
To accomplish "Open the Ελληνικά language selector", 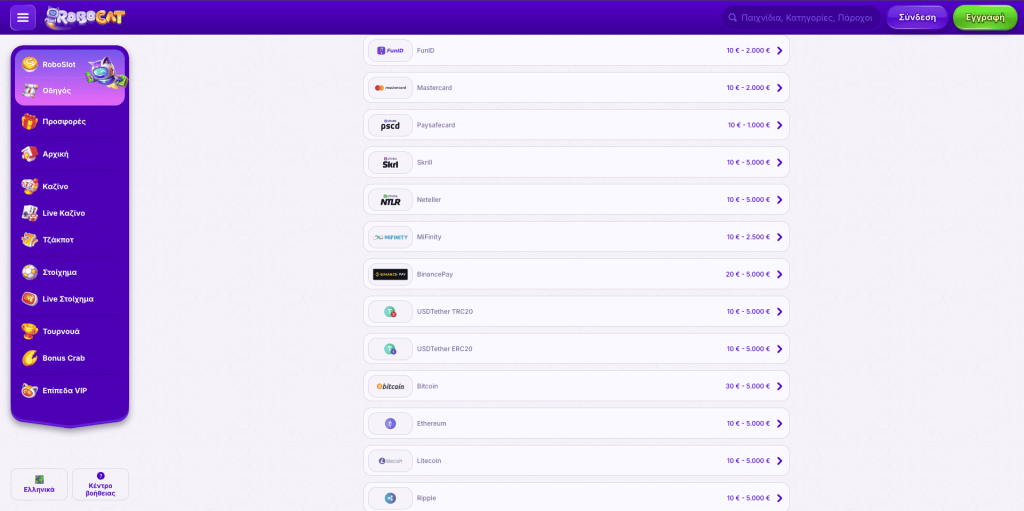I will (x=39, y=485).
